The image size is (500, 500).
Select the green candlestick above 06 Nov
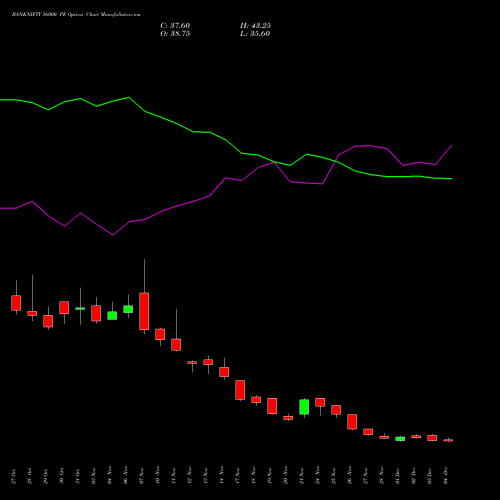pyautogui.click(x=128, y=309)
